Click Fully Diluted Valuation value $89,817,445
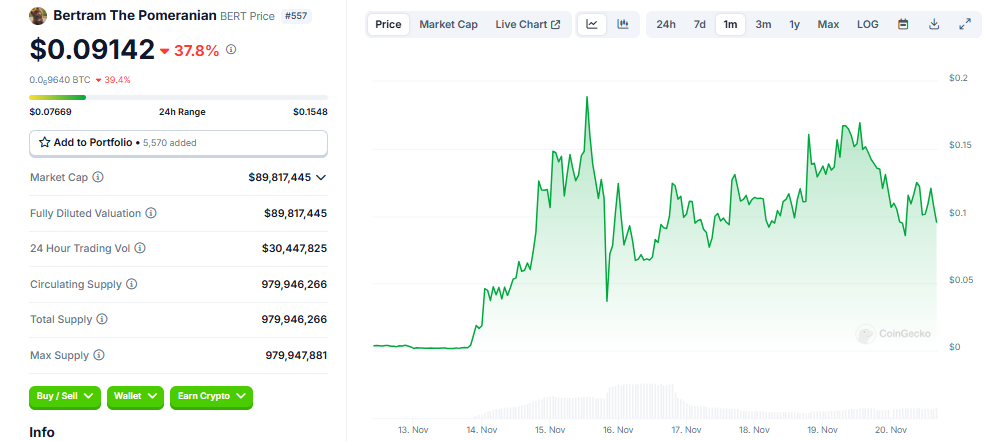The width and height of the screenshot is (987, 441). coord(295,213)
